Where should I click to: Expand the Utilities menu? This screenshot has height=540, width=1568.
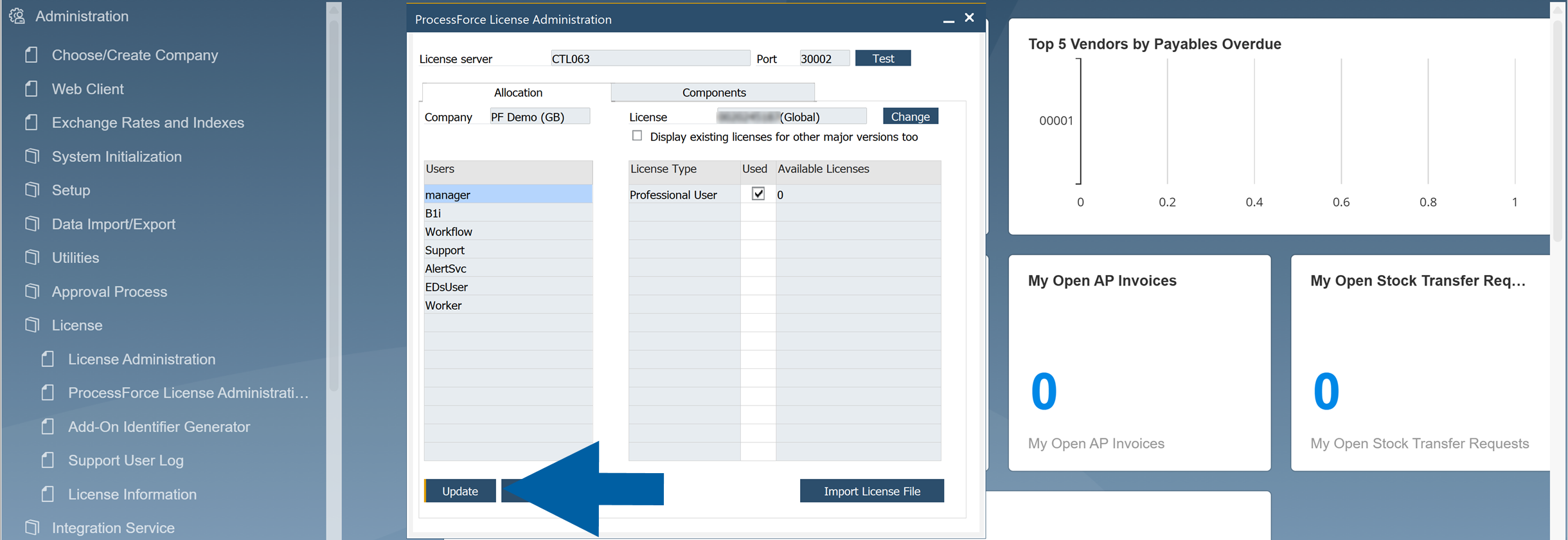pyautogui.click(x=76, y=258)
